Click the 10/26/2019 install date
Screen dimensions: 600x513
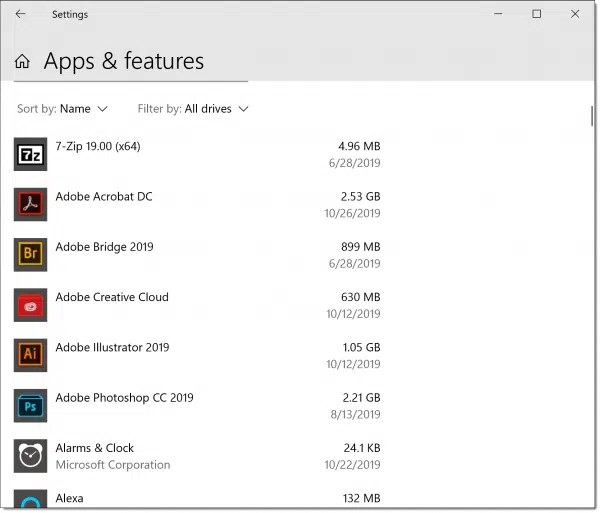[352, 213]
